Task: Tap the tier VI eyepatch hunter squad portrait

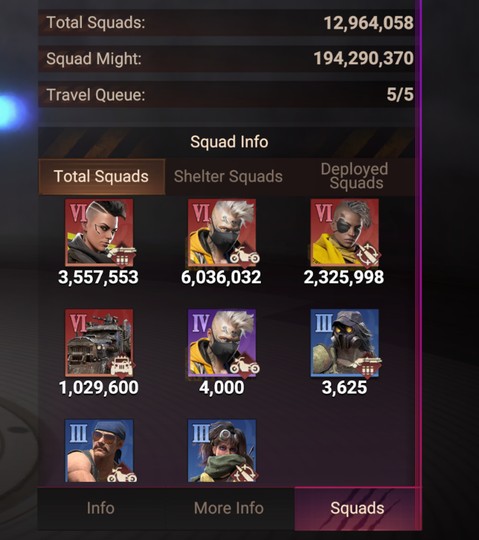Action: 345,233
